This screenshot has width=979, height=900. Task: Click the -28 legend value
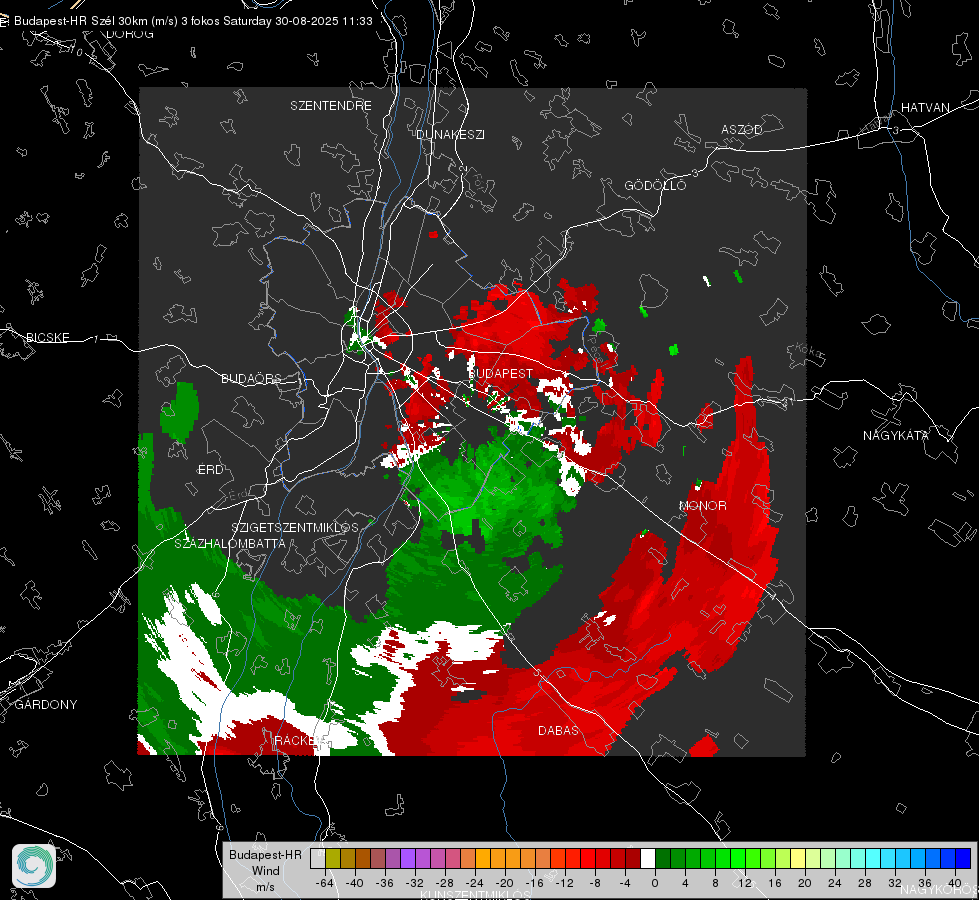[445, 883]
